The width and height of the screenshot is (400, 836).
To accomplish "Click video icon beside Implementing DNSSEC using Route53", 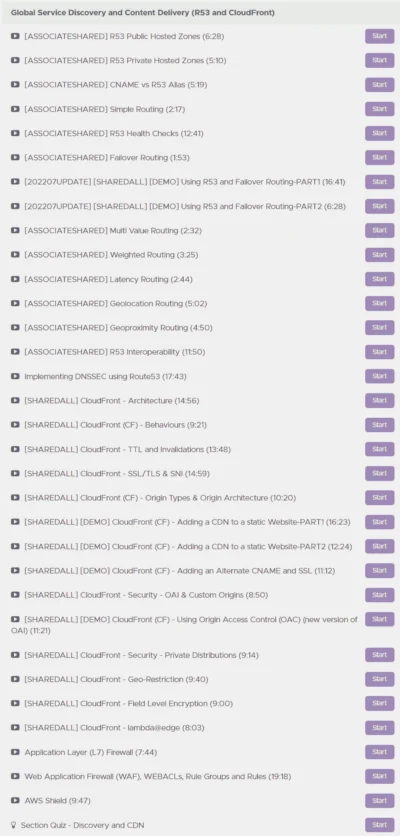I will pyautogui.click(x=15, y=376).
